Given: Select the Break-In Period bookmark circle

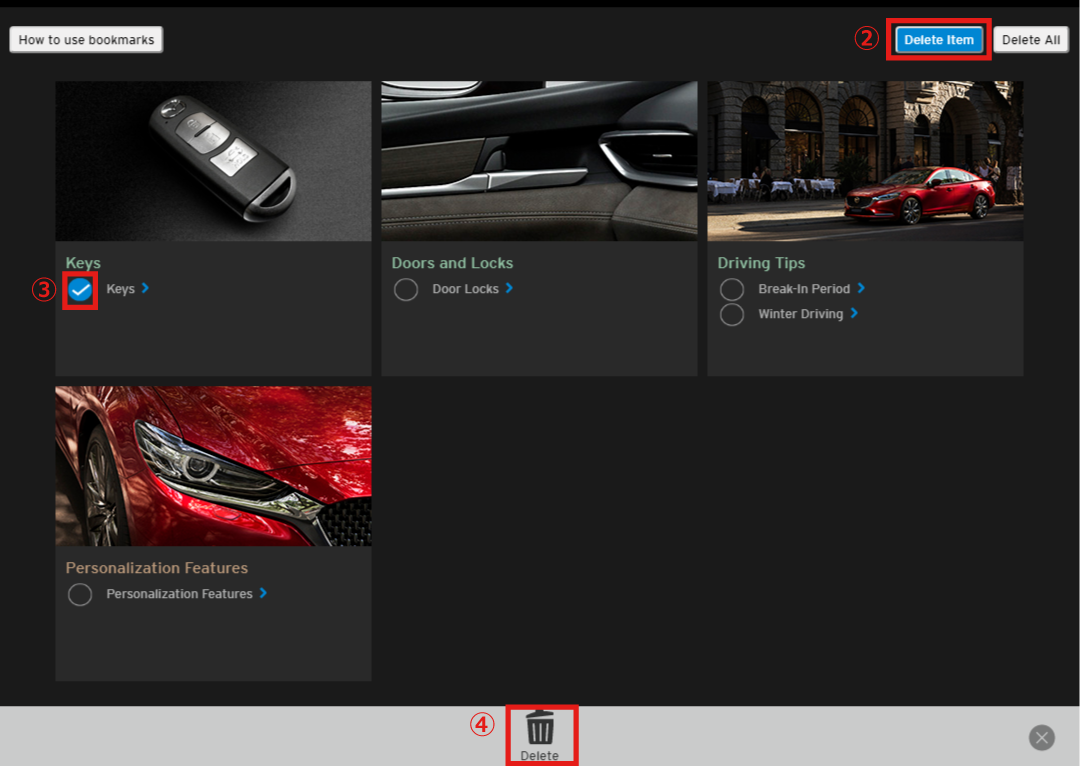Looking at the screenshot, I should tap(732, 290).
